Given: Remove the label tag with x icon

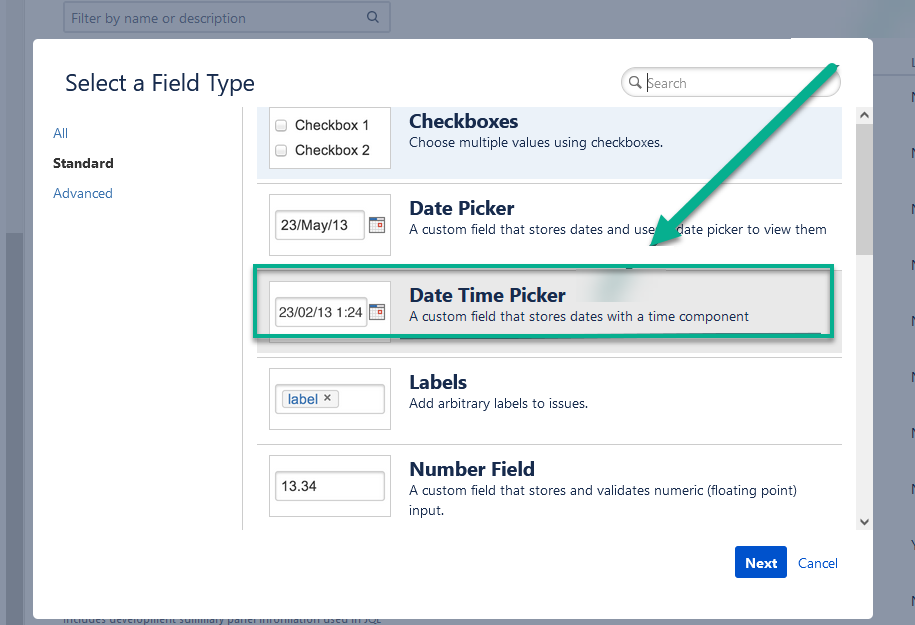Looking at the screenshot, I should click(x=327, y=398).
